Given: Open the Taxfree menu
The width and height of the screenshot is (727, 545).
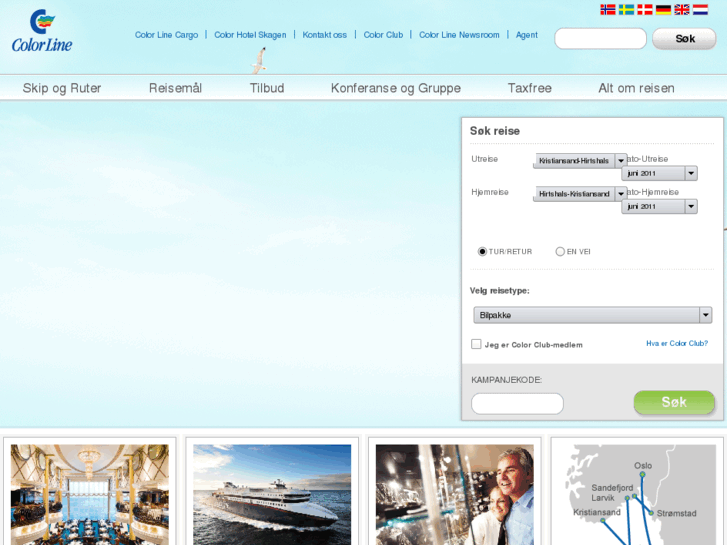Looking at the screenshot, I should (529, 88).
